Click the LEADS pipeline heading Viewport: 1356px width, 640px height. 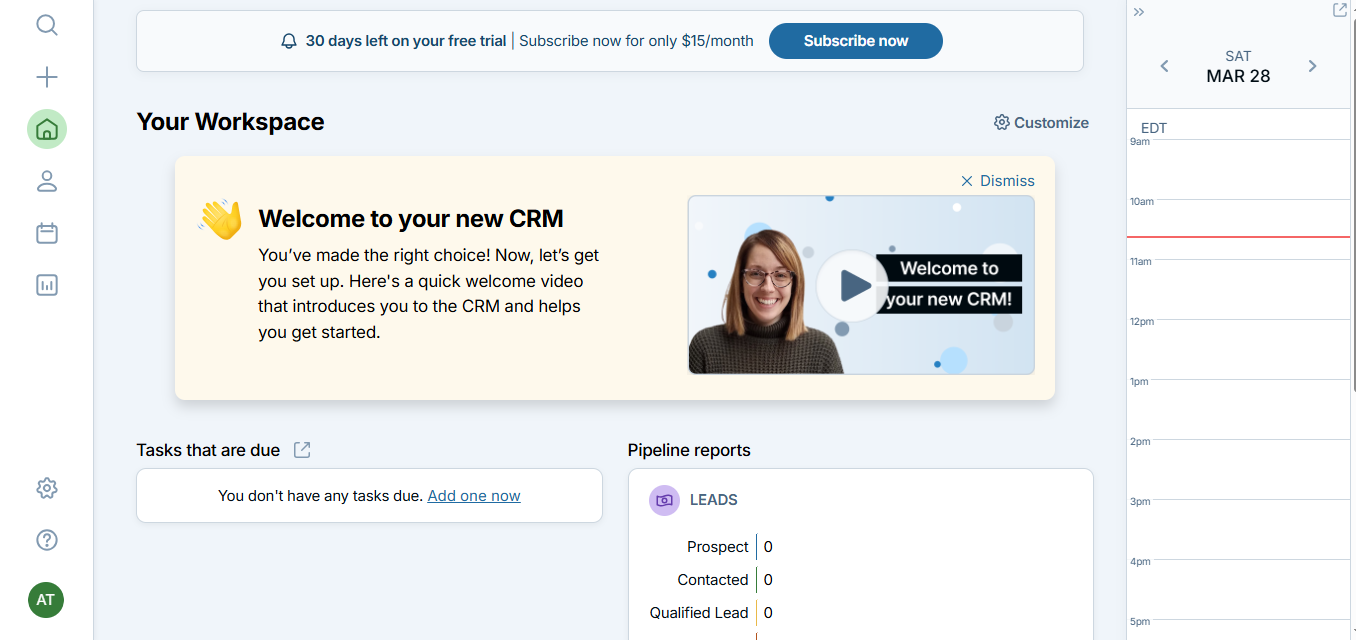point(714,500)
